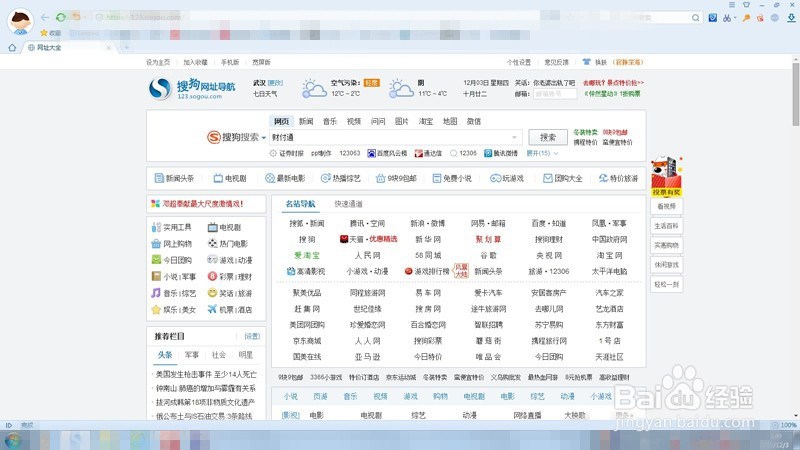800x450 pixels.
Task: Click the 设为主页 link
Action: pos(158,62)
